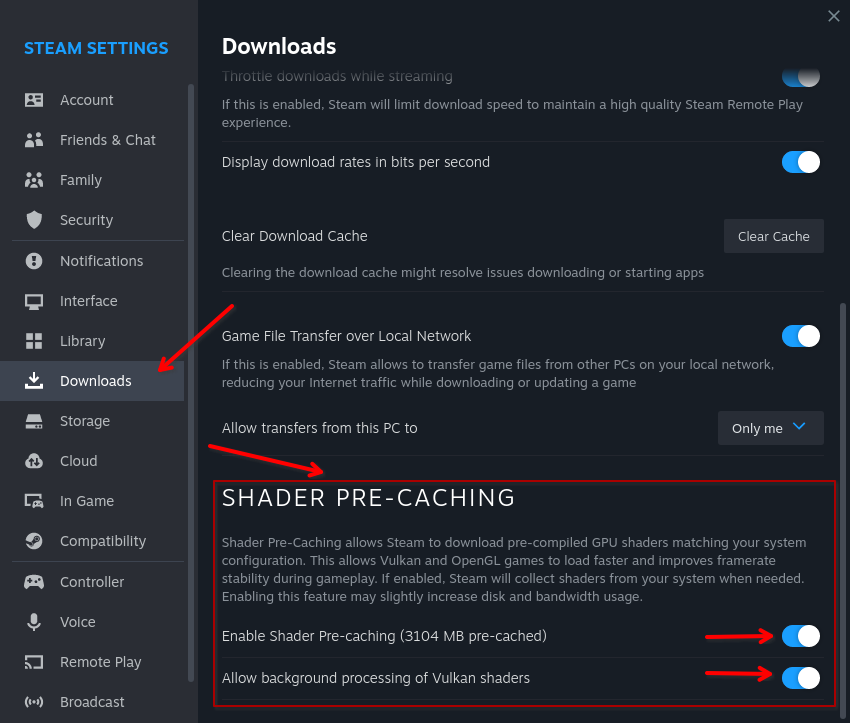The image size is (850, 723).
Task: Open the Cloud settings section
Action: [78, 461]
